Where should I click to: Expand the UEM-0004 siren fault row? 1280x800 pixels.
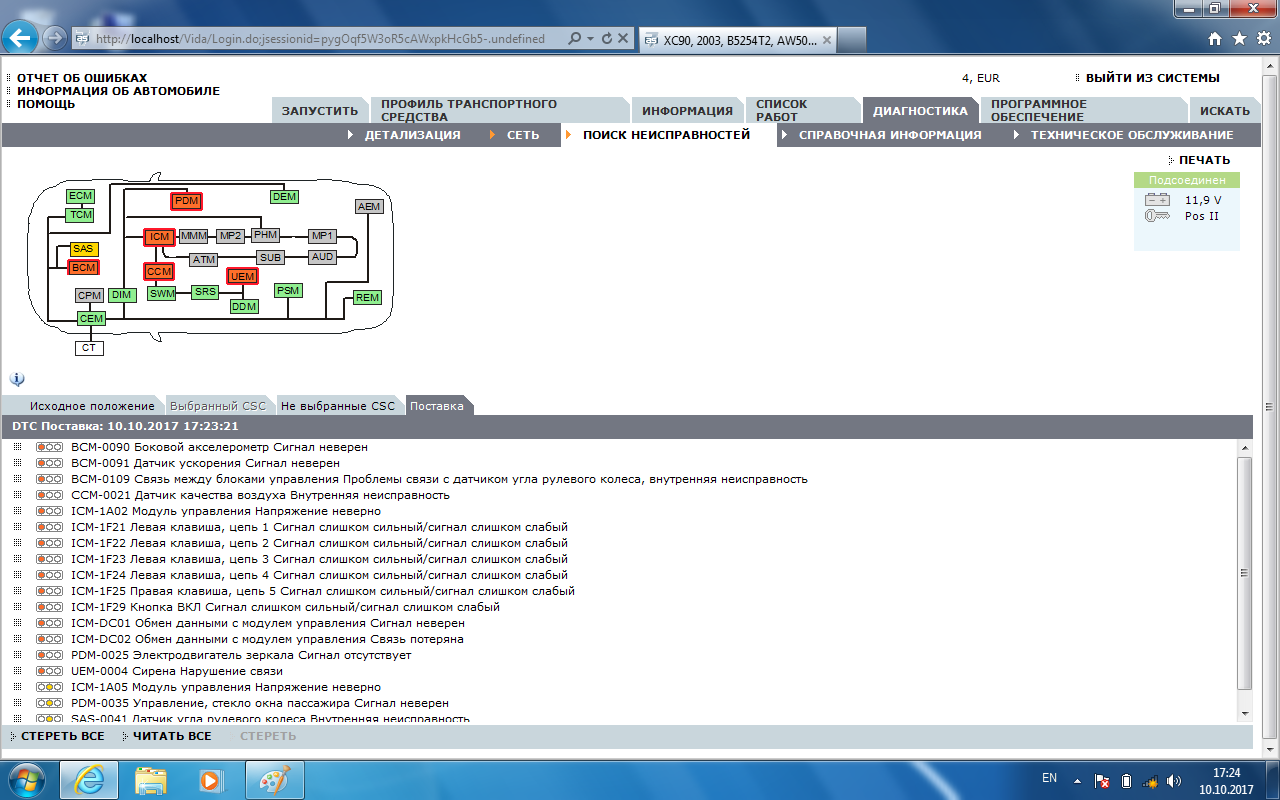(17, 671)
